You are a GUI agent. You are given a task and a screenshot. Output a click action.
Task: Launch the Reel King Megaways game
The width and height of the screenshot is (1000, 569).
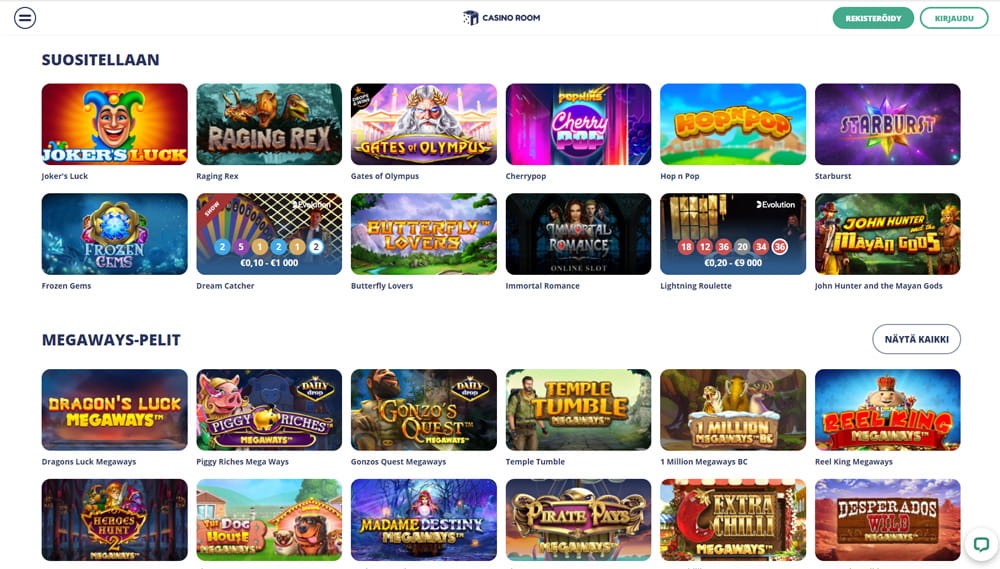pyautogui.click(x=888, y=410)
